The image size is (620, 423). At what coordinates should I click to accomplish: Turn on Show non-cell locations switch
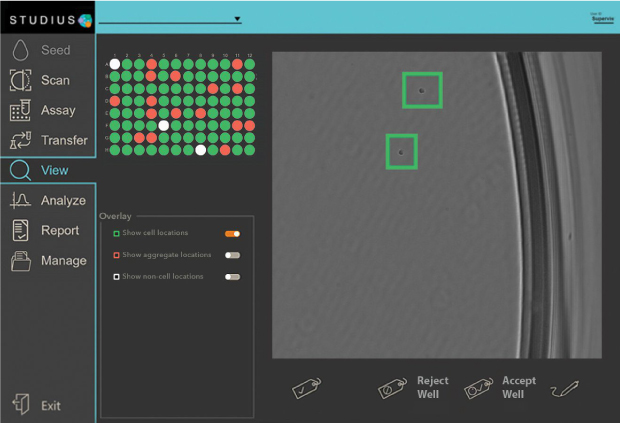[232, 276]
